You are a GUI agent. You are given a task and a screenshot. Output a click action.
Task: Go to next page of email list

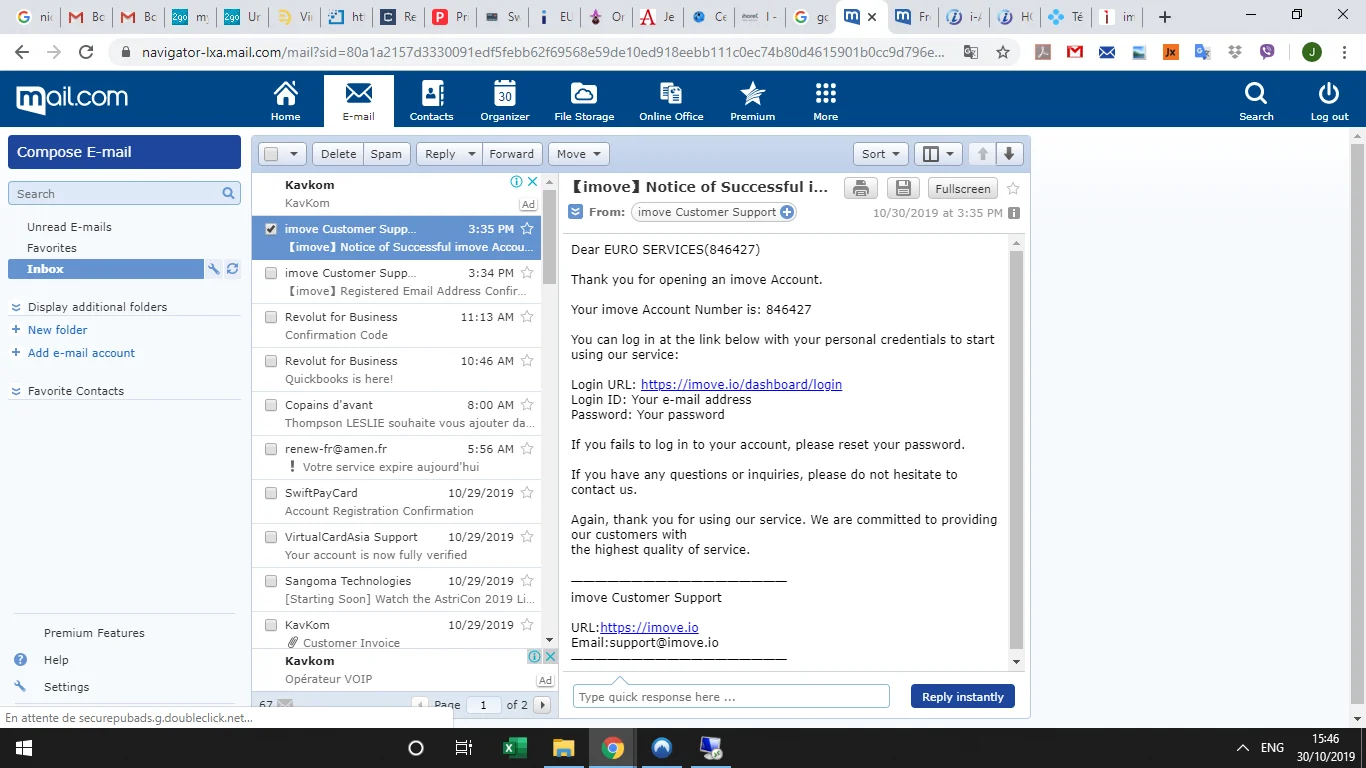(x=543, y=705)
